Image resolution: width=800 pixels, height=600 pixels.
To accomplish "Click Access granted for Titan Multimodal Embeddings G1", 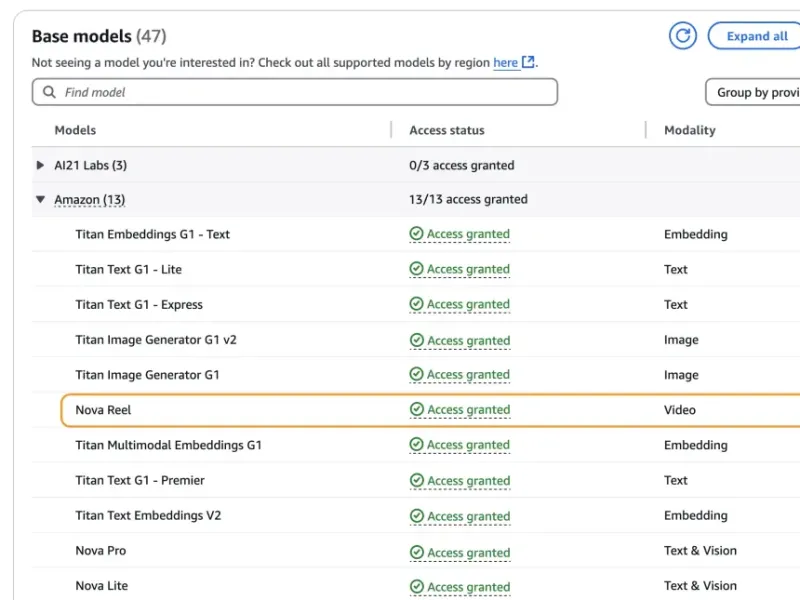I will tap(468, 445).
